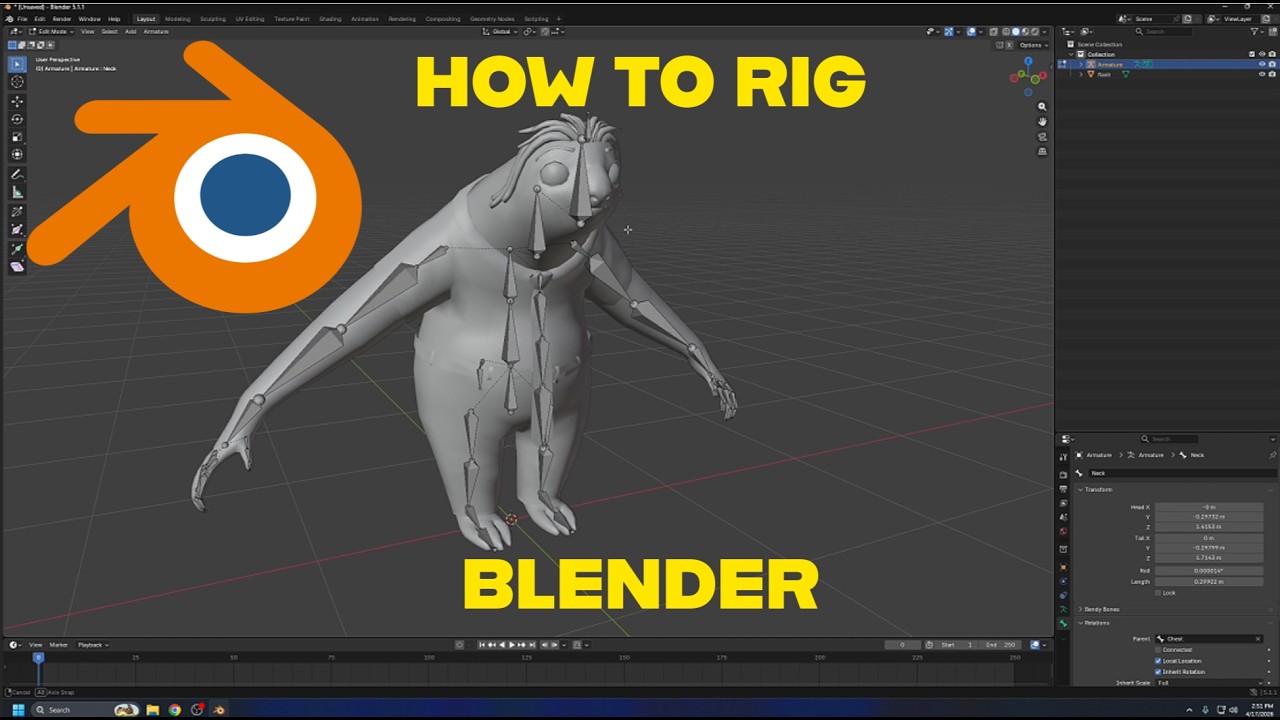1280x720 pixels.
Task: Click the Neck bone name field
Action: click(x=1181, y=473)
